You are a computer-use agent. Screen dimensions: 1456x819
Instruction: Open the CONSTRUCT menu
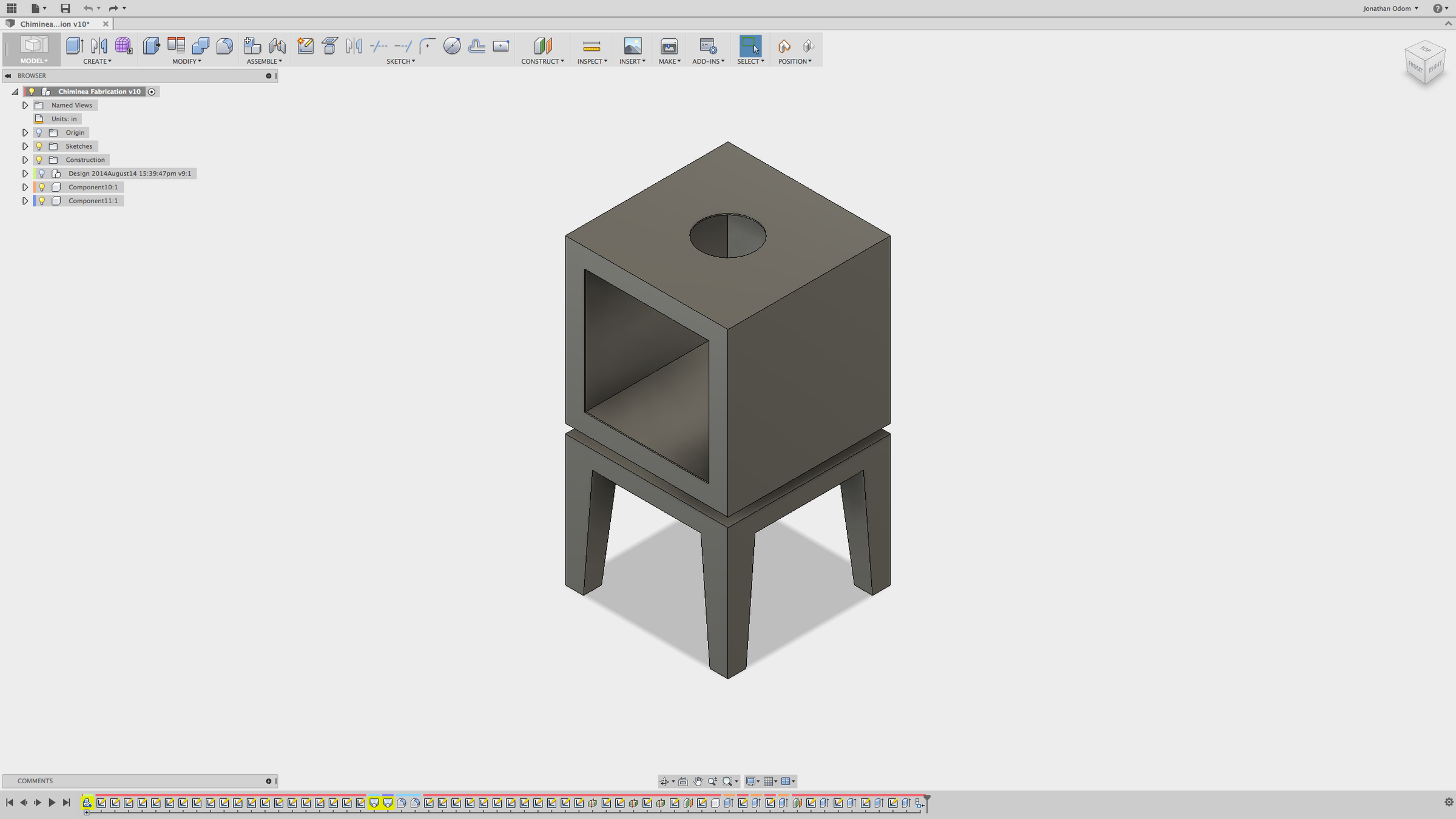[542, 61]
